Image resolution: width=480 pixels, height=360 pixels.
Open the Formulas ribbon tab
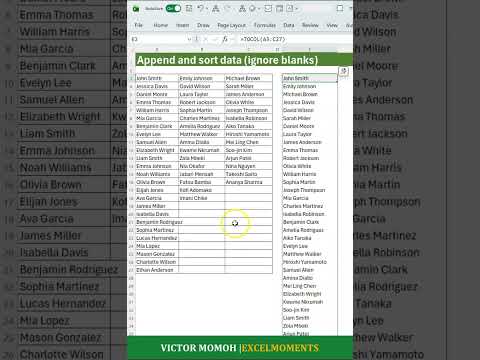[x=265, y=25]
